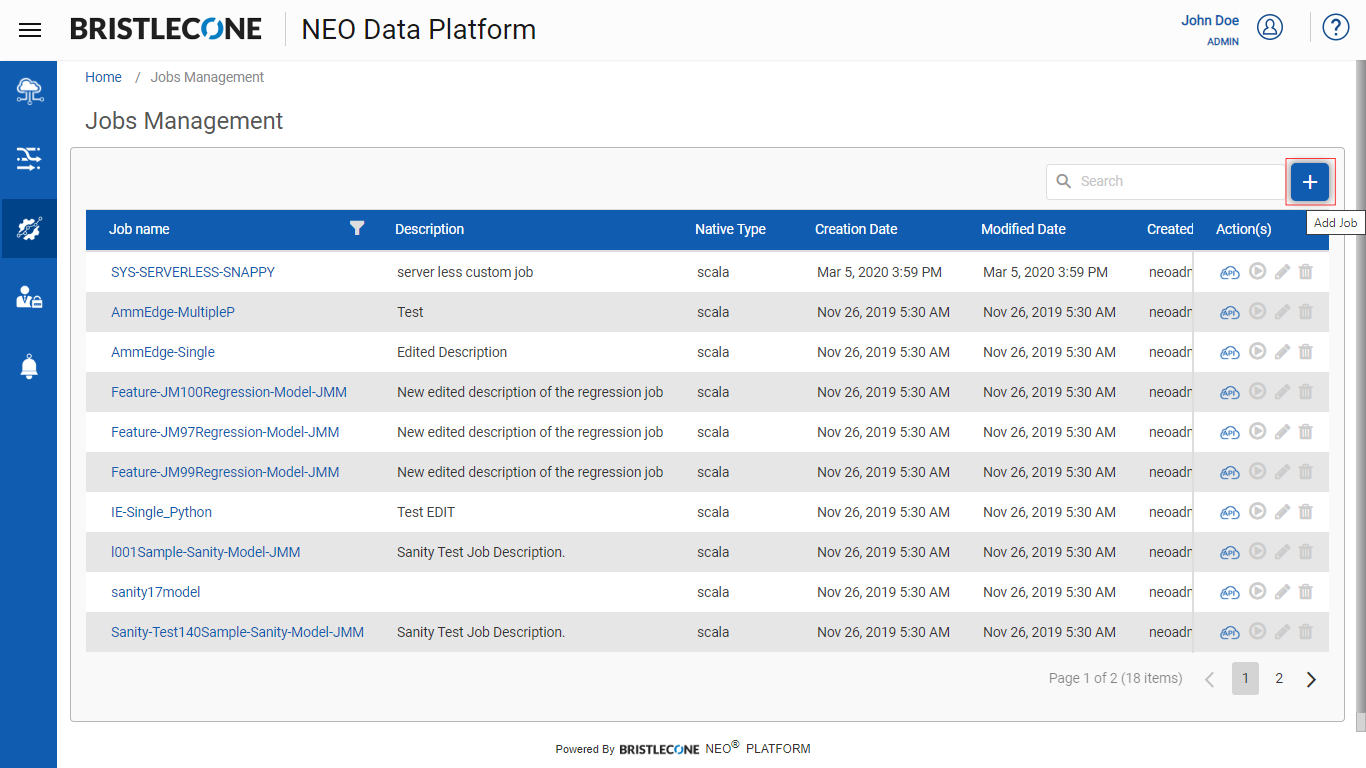Select pagination page 1
Viewport: 1366px width, 768px height.
click(1245, 678)
